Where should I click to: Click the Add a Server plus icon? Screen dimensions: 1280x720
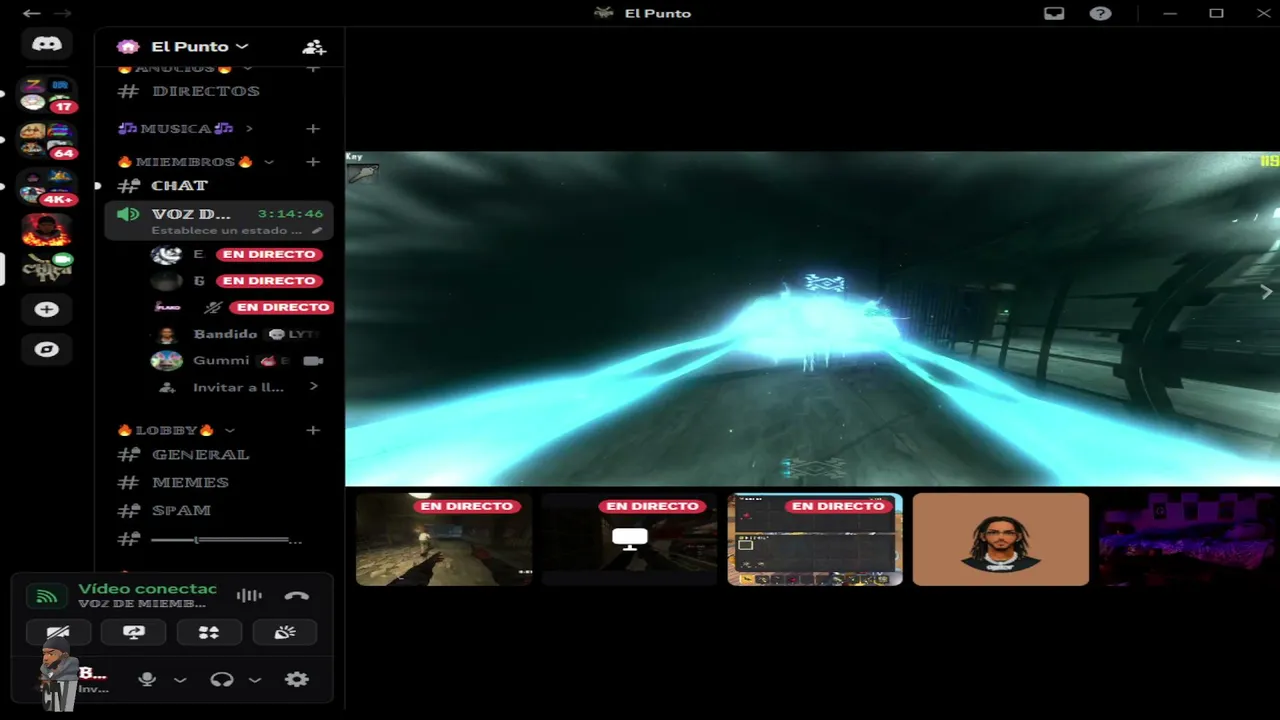coord(46,309)
